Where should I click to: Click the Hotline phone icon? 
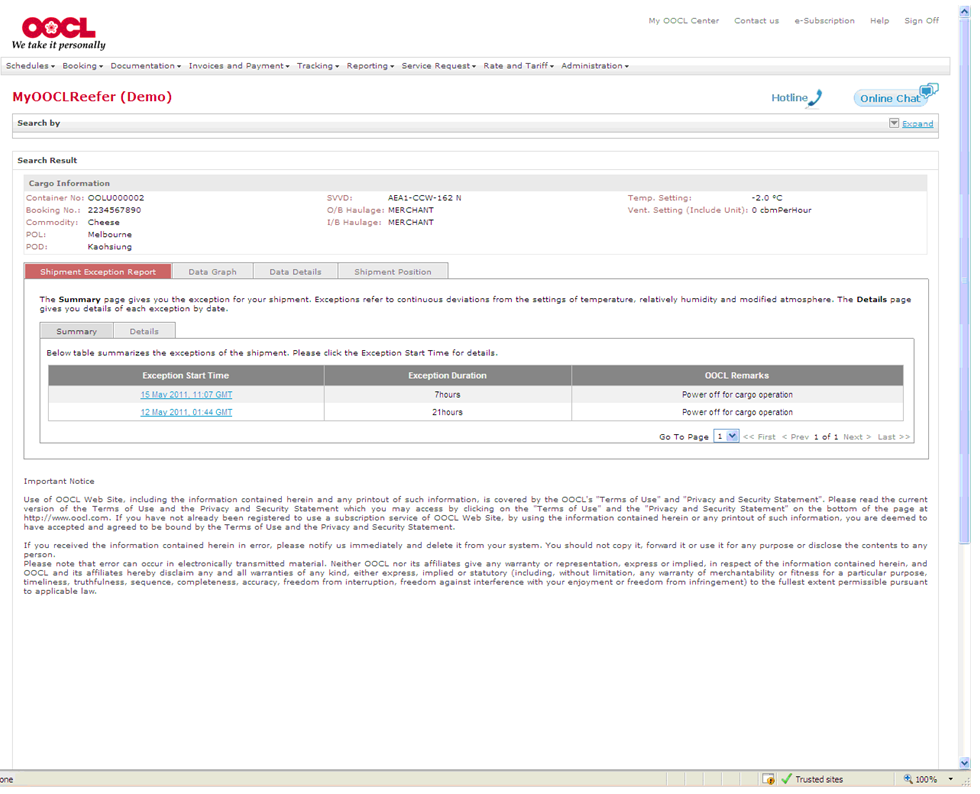815,97
